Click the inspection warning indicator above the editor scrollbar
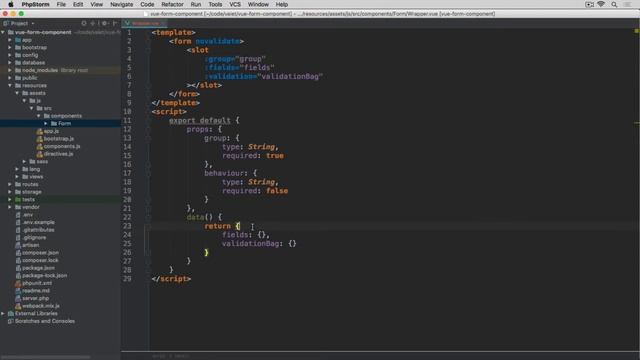 click(x=636, y=31)
